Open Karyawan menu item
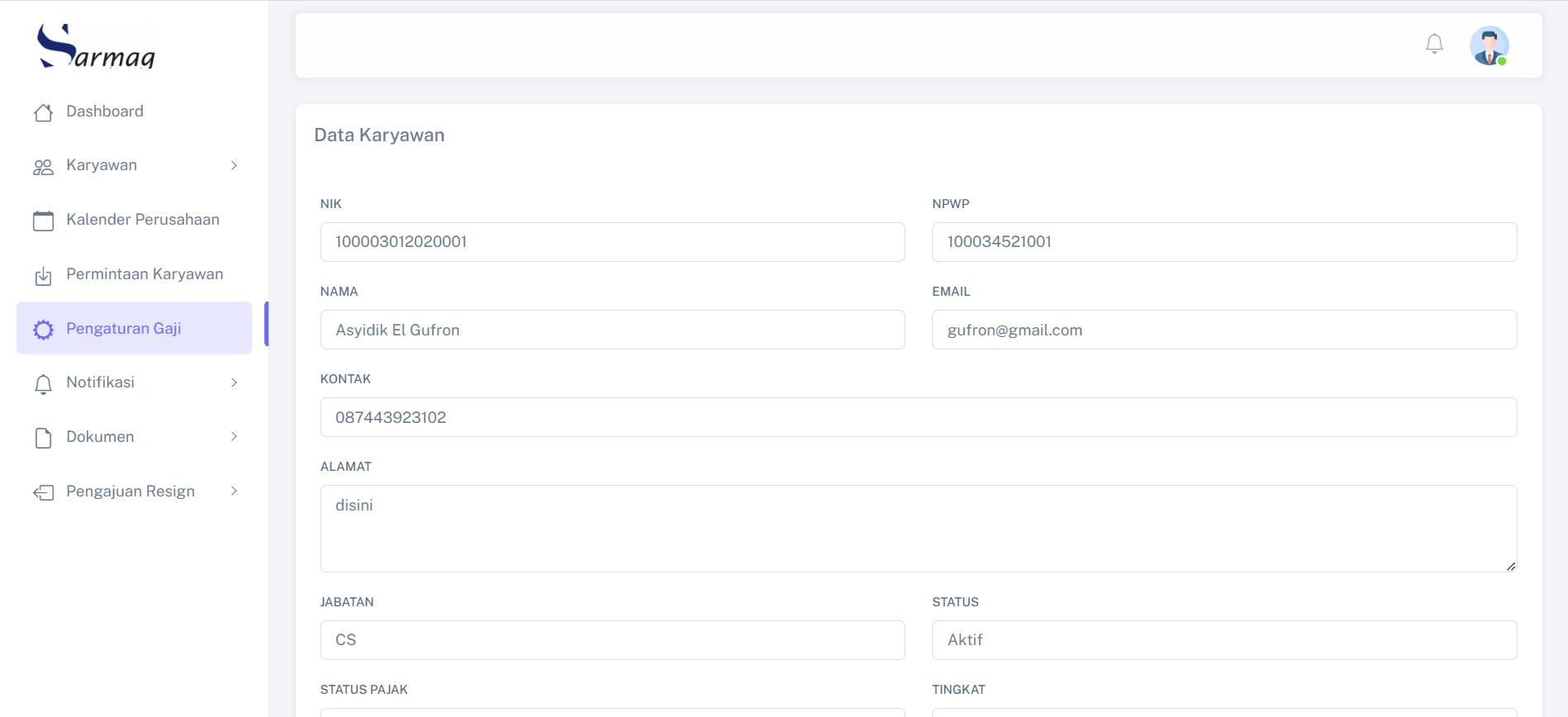This screenshot has width=1568, height=717. tap(134, 165)
